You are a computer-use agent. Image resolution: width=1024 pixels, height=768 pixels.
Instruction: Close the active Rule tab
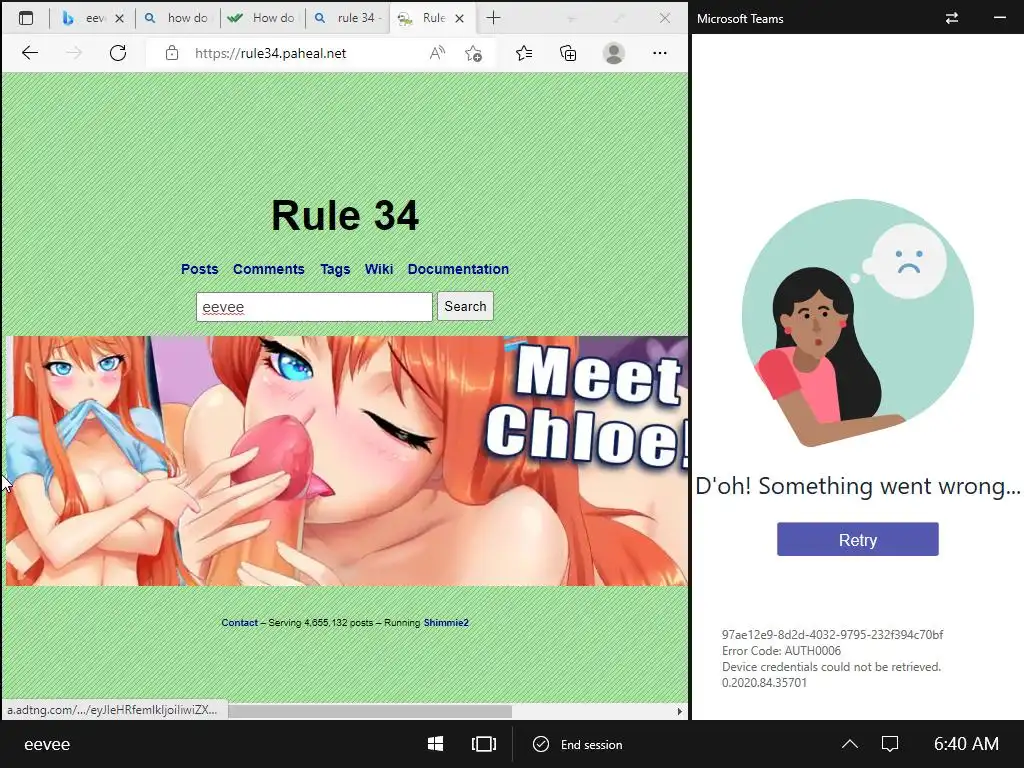click(x=460, y=18)
